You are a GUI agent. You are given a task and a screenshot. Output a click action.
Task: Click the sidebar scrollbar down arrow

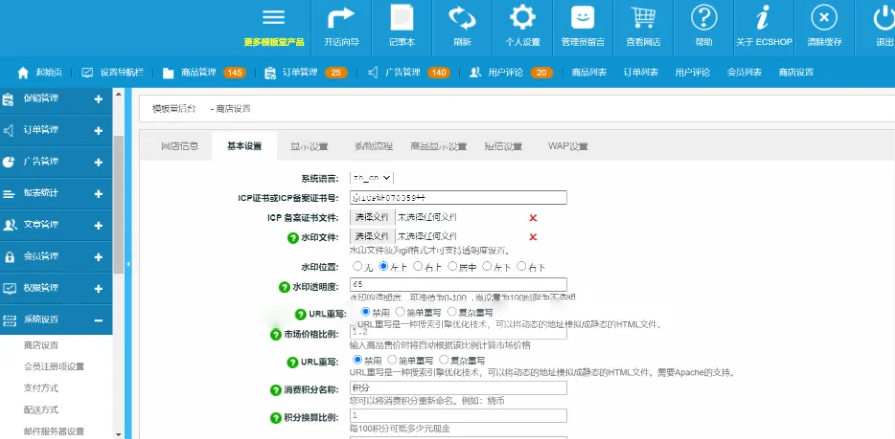118,434
